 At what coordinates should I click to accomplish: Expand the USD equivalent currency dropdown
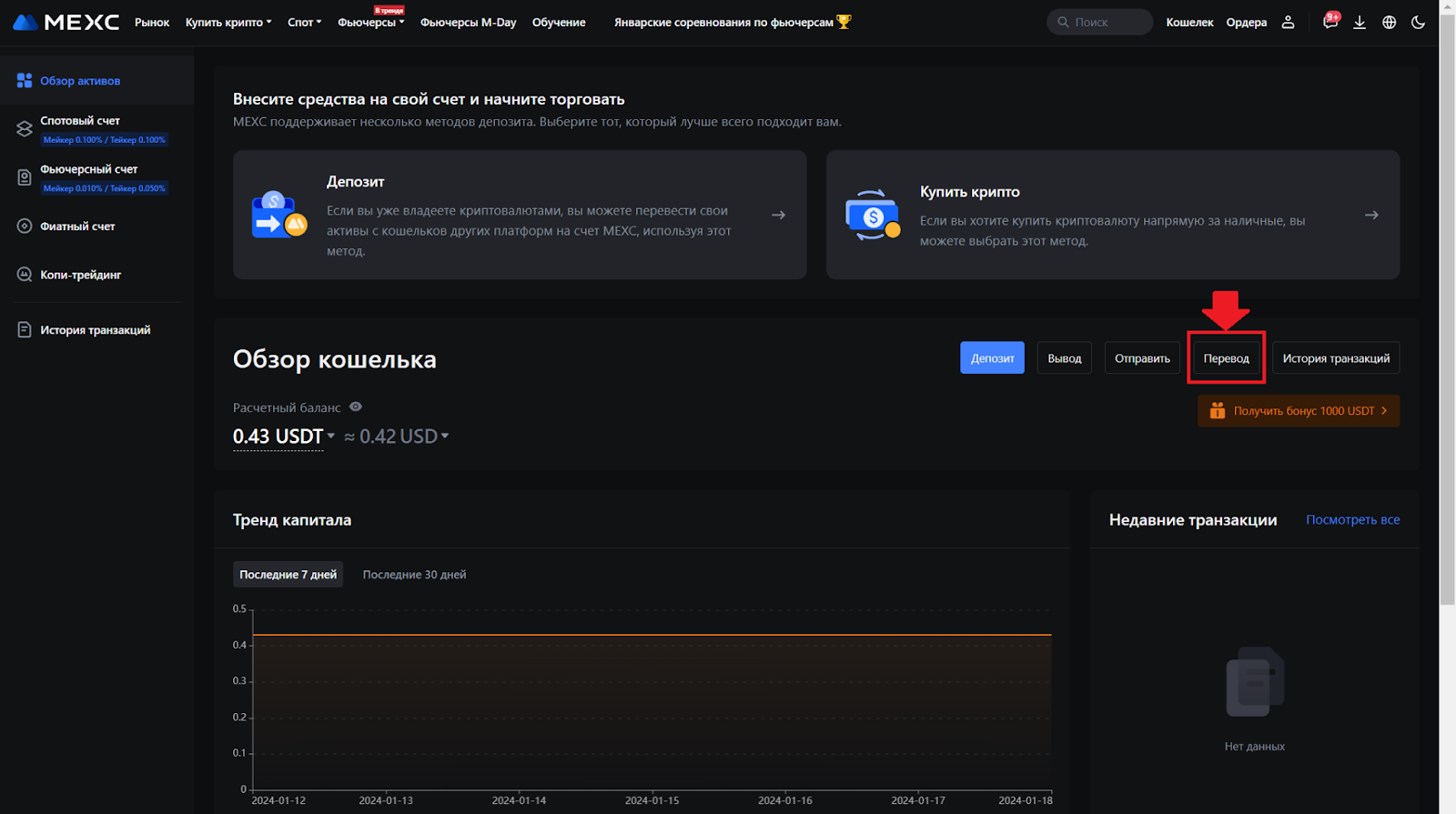[445, 437]
